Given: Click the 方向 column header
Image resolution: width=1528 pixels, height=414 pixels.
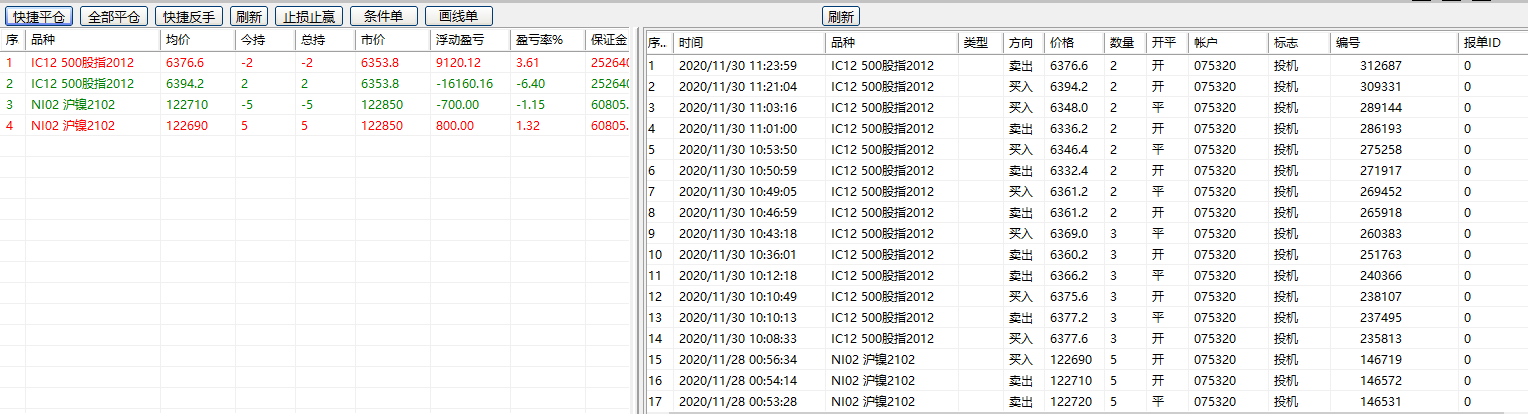Looking at the screenshot, I should pos(1024,43).
